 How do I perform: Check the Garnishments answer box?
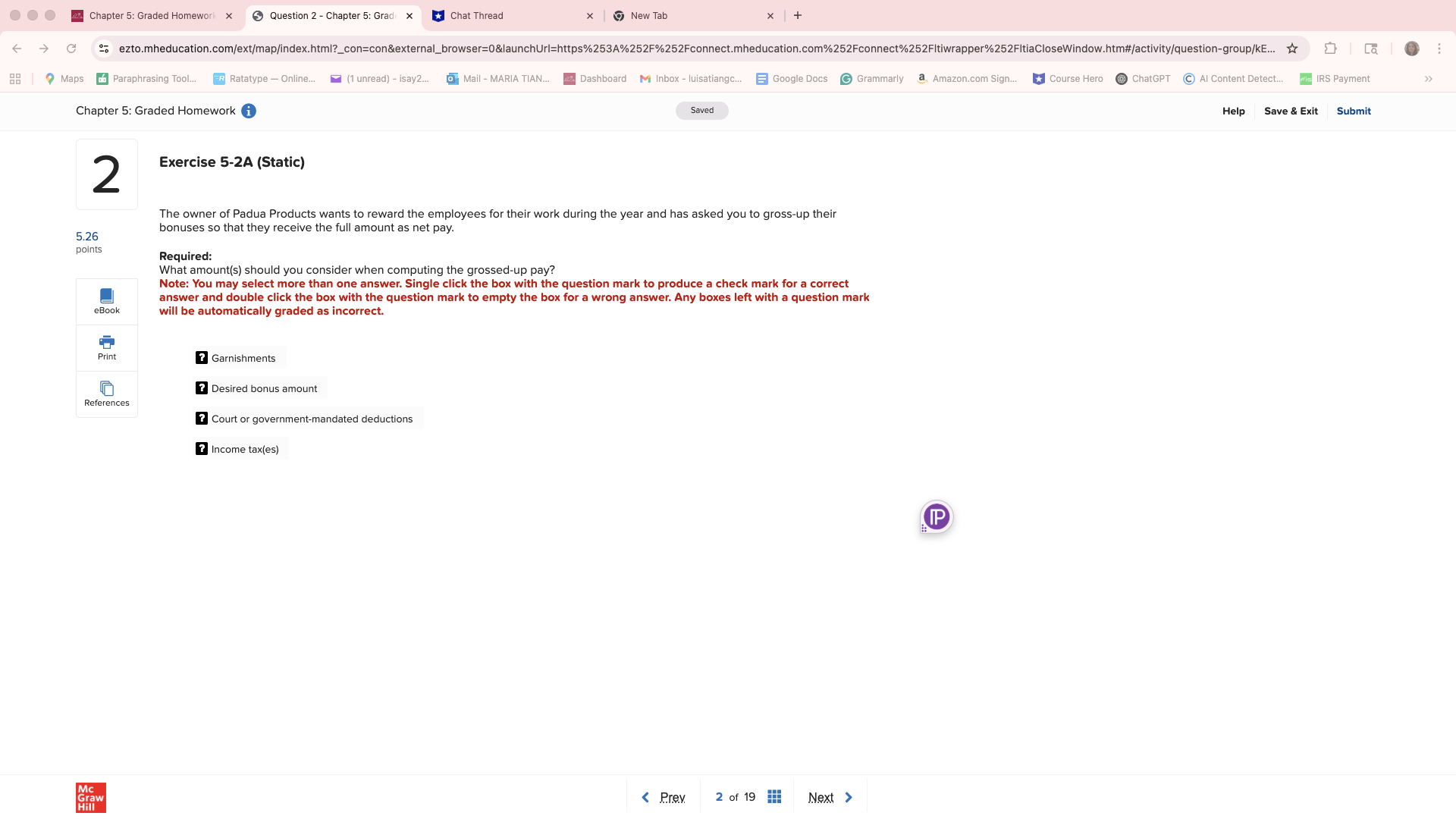coord(202,358)
